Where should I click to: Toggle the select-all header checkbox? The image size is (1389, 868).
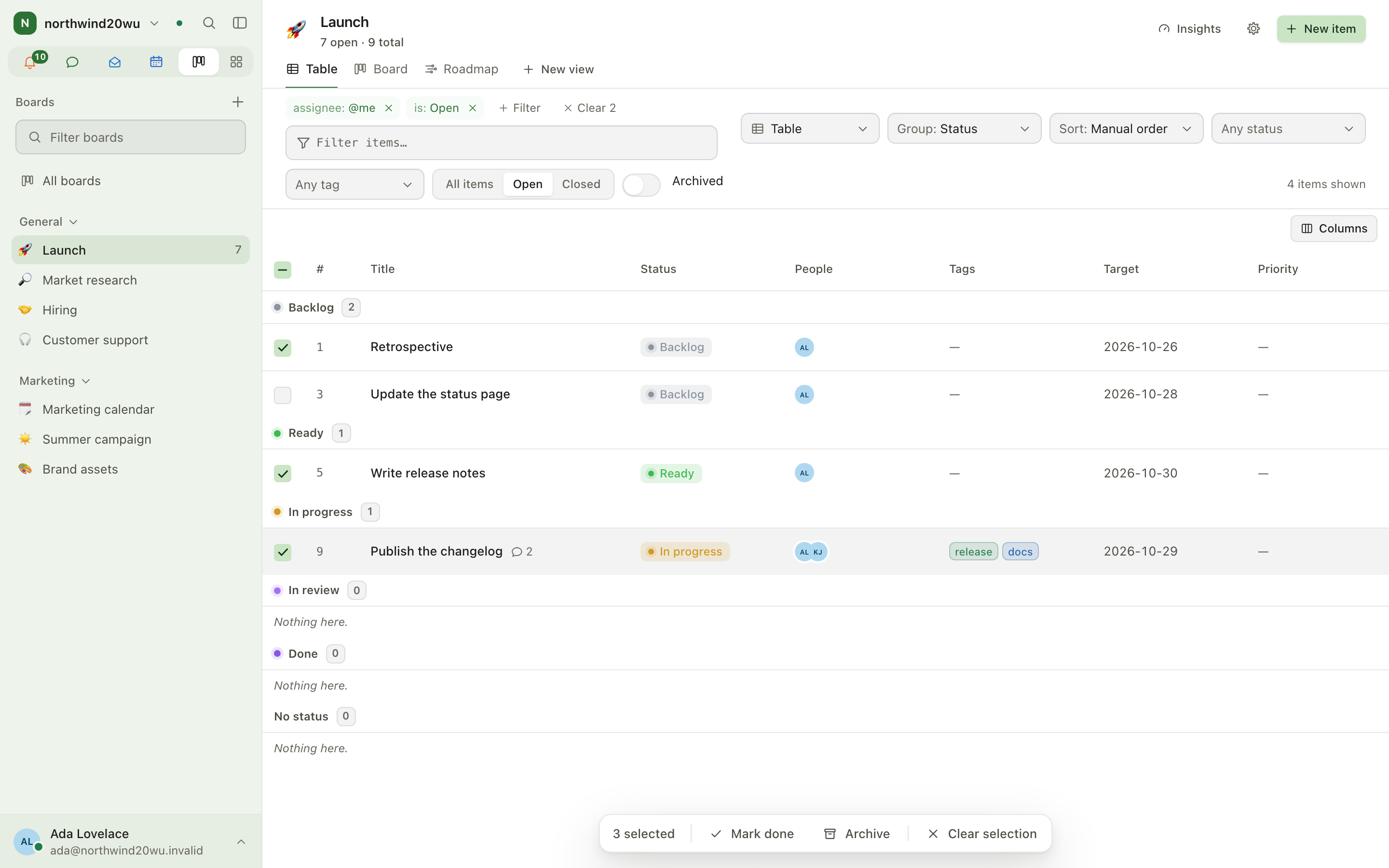[x=283, y=270]
